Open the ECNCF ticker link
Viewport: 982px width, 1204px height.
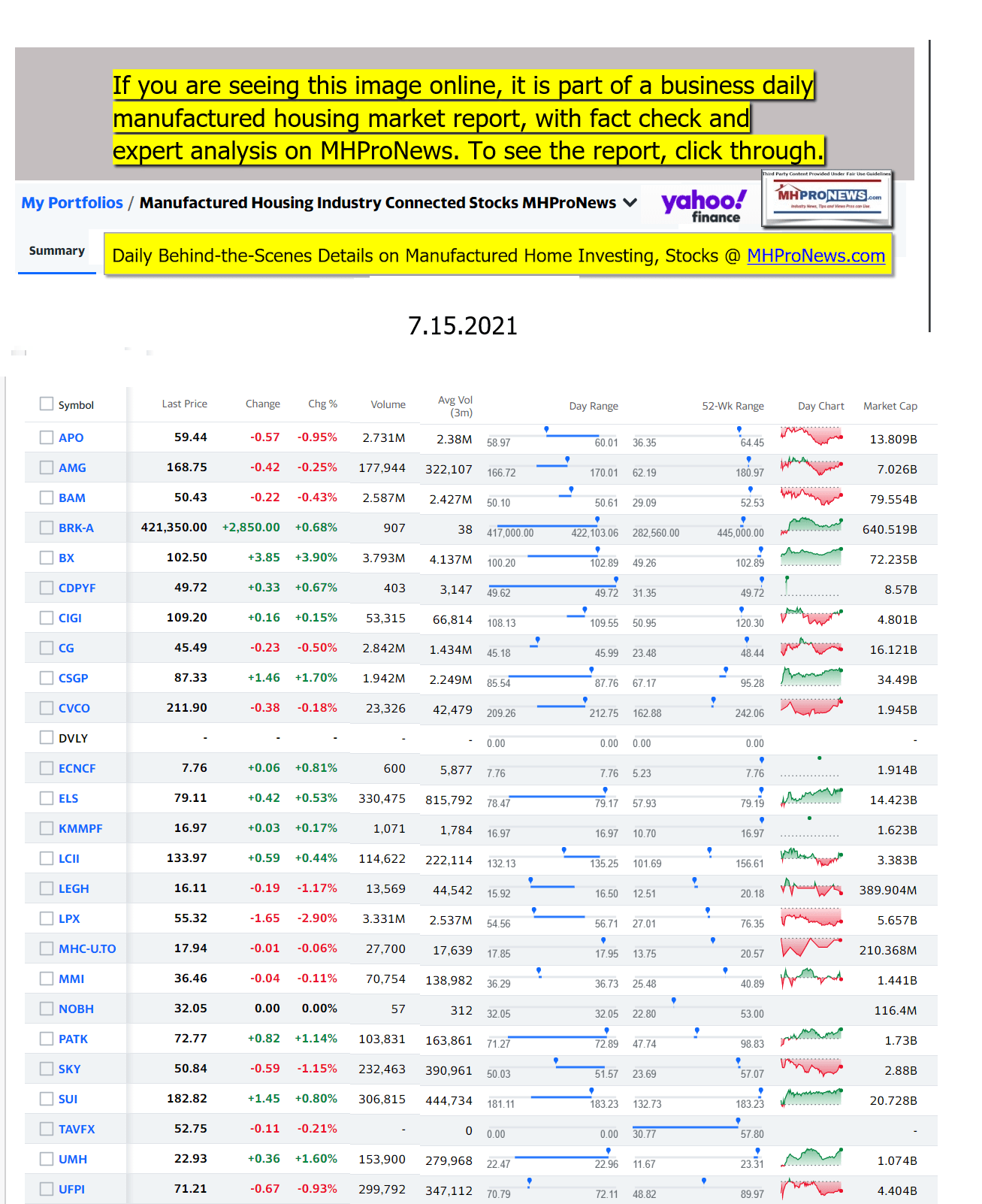[x=77, y=768]
